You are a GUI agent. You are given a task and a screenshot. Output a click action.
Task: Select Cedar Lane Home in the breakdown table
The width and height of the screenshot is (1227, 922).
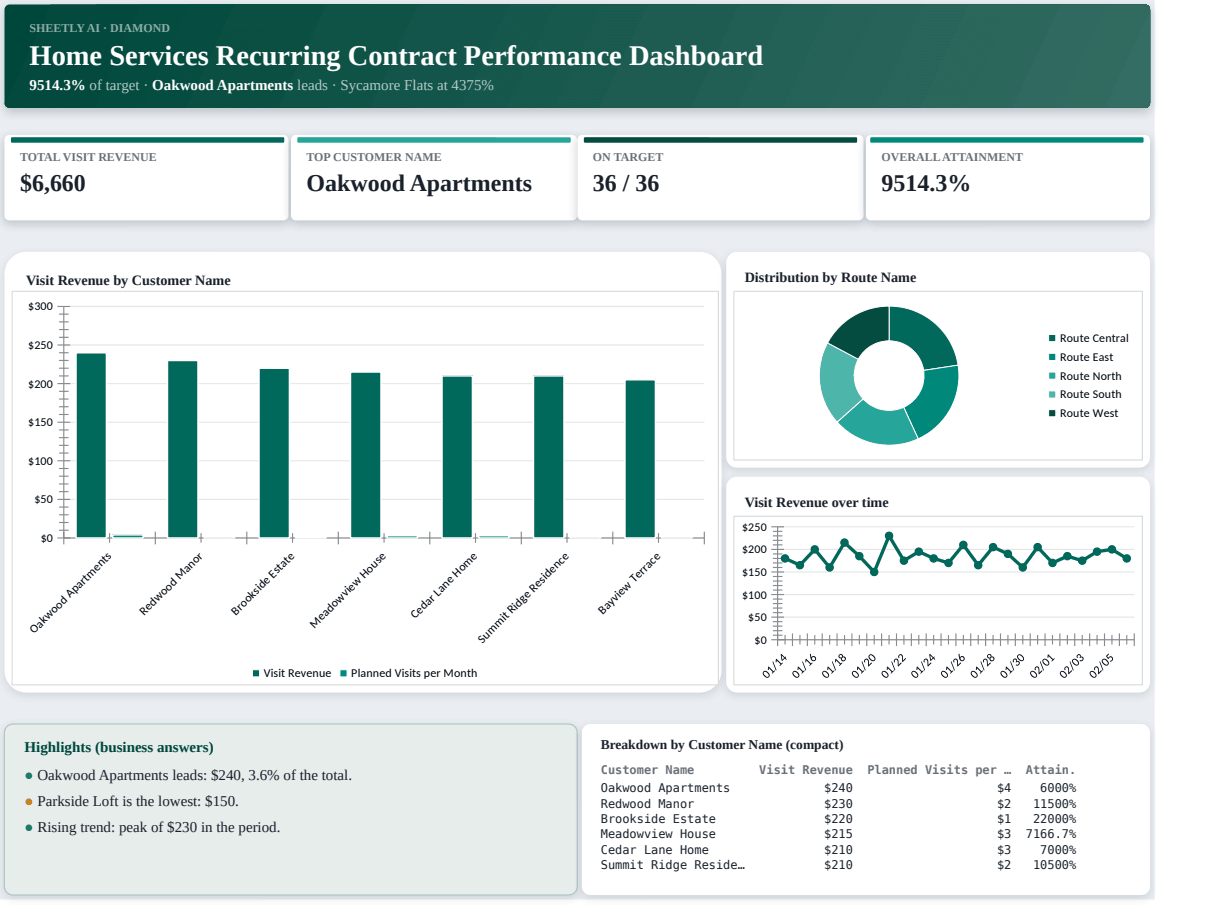point(654,850)
